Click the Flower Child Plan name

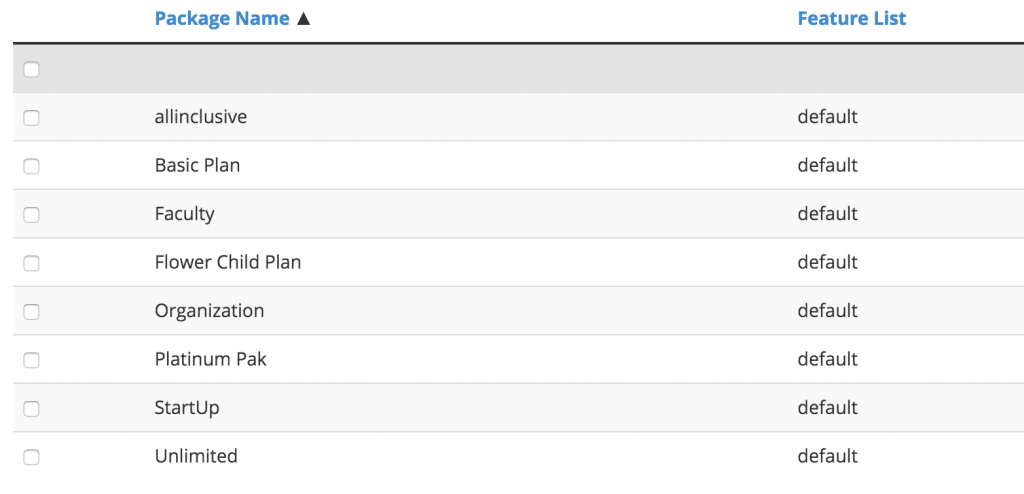tap(228, 262)
